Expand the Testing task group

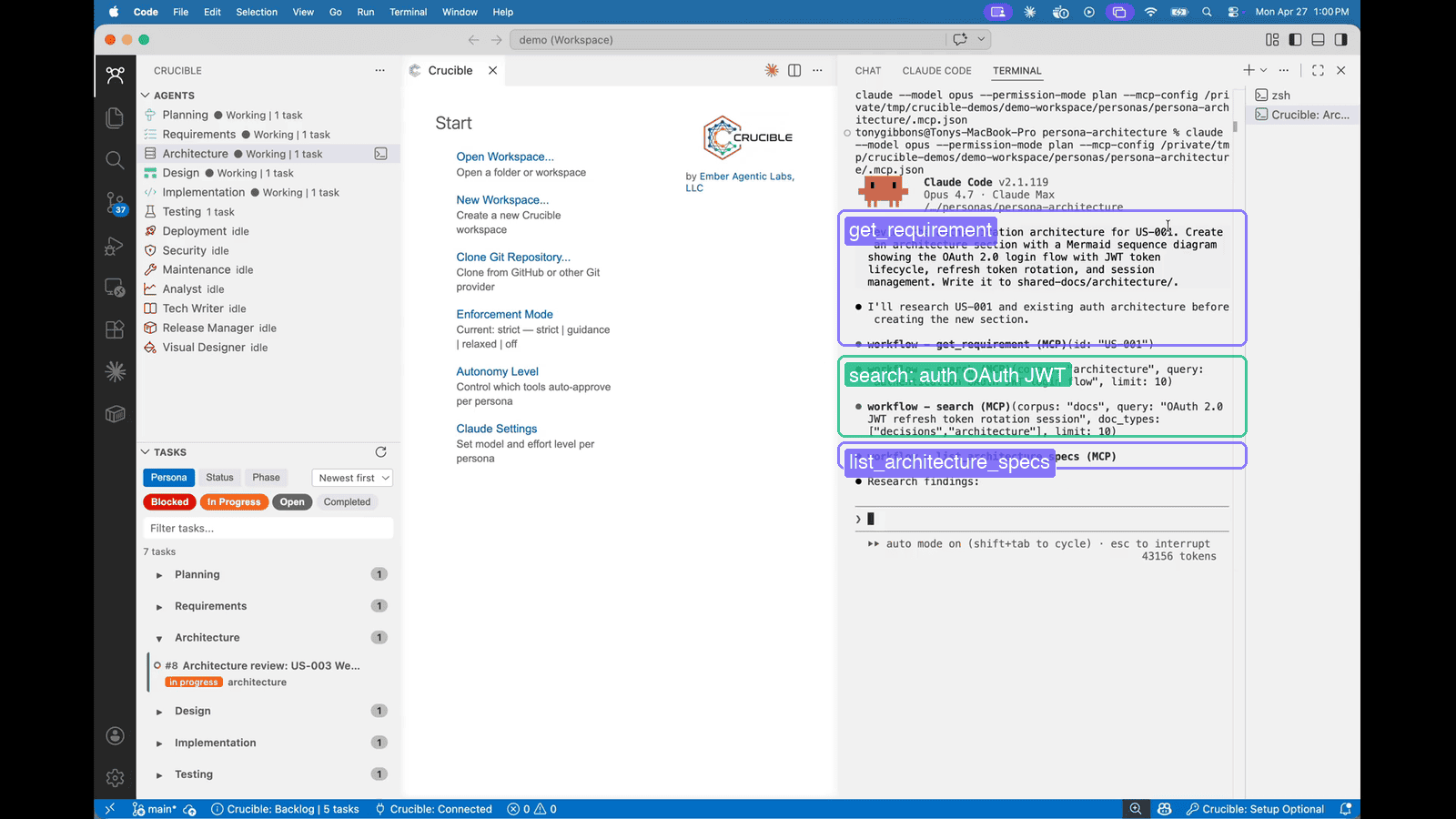coord(159,775)
